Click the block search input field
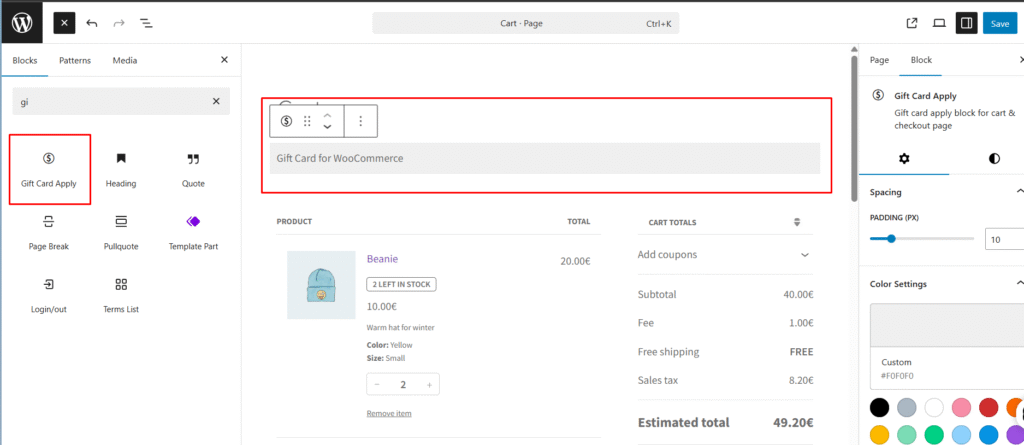Screen dimensions: 1024x445 tap(110, 101)
